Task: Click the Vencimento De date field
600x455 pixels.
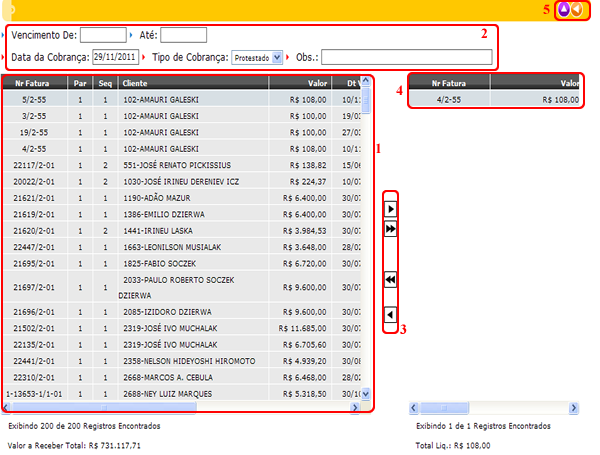Action: [103, 35]
